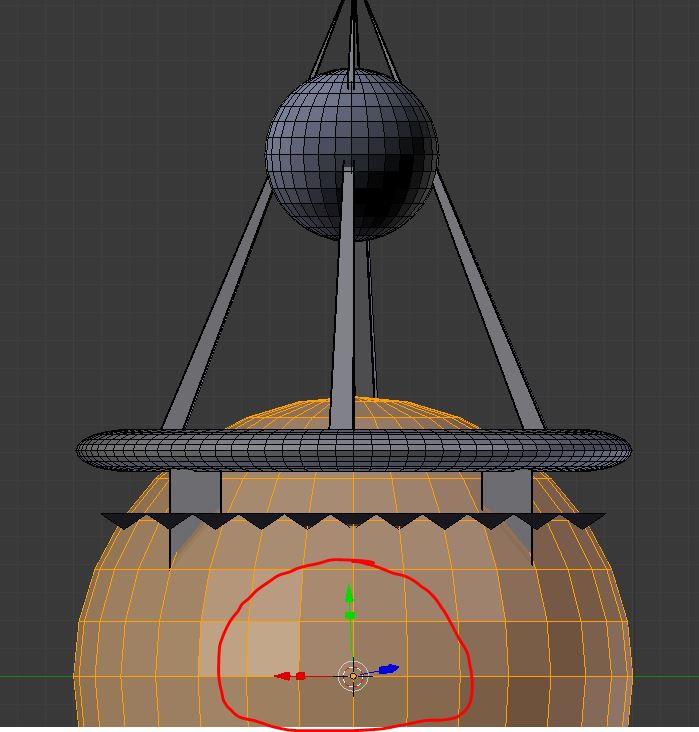Click the blue axis arrow of the transform gizmo
Screen dimensions: 699x732
[388, 669]
